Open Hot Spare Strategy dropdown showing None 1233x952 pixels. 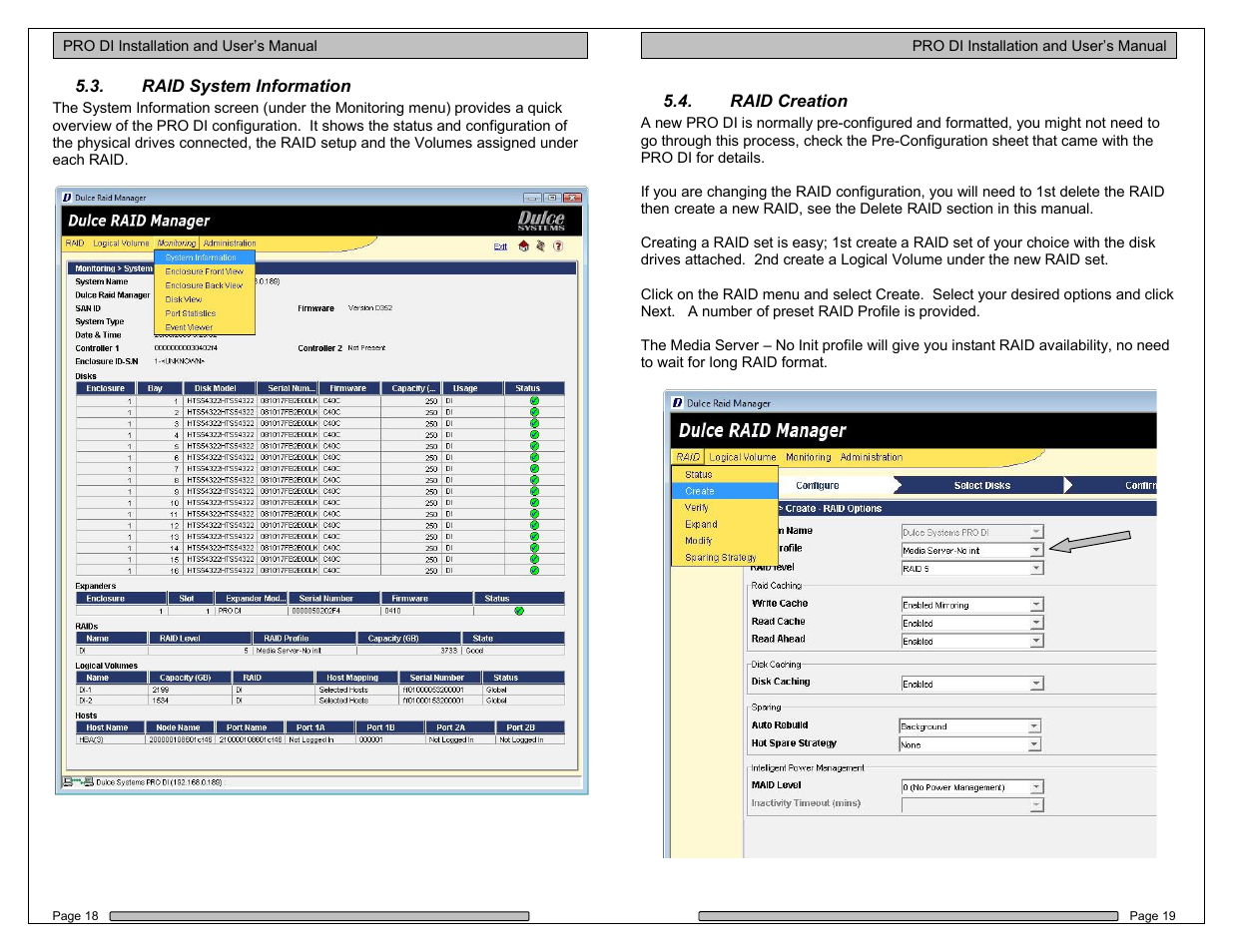click(970, 744)
